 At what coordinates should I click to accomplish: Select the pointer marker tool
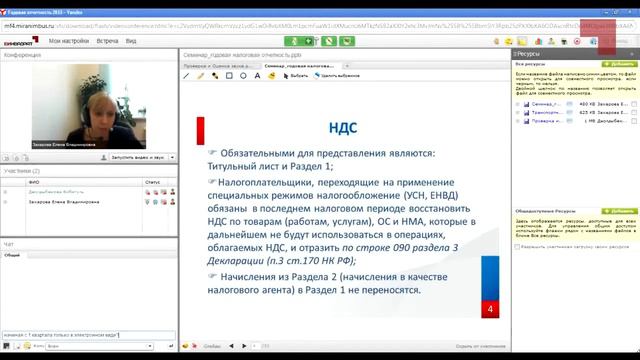click(x=215, y=76)
